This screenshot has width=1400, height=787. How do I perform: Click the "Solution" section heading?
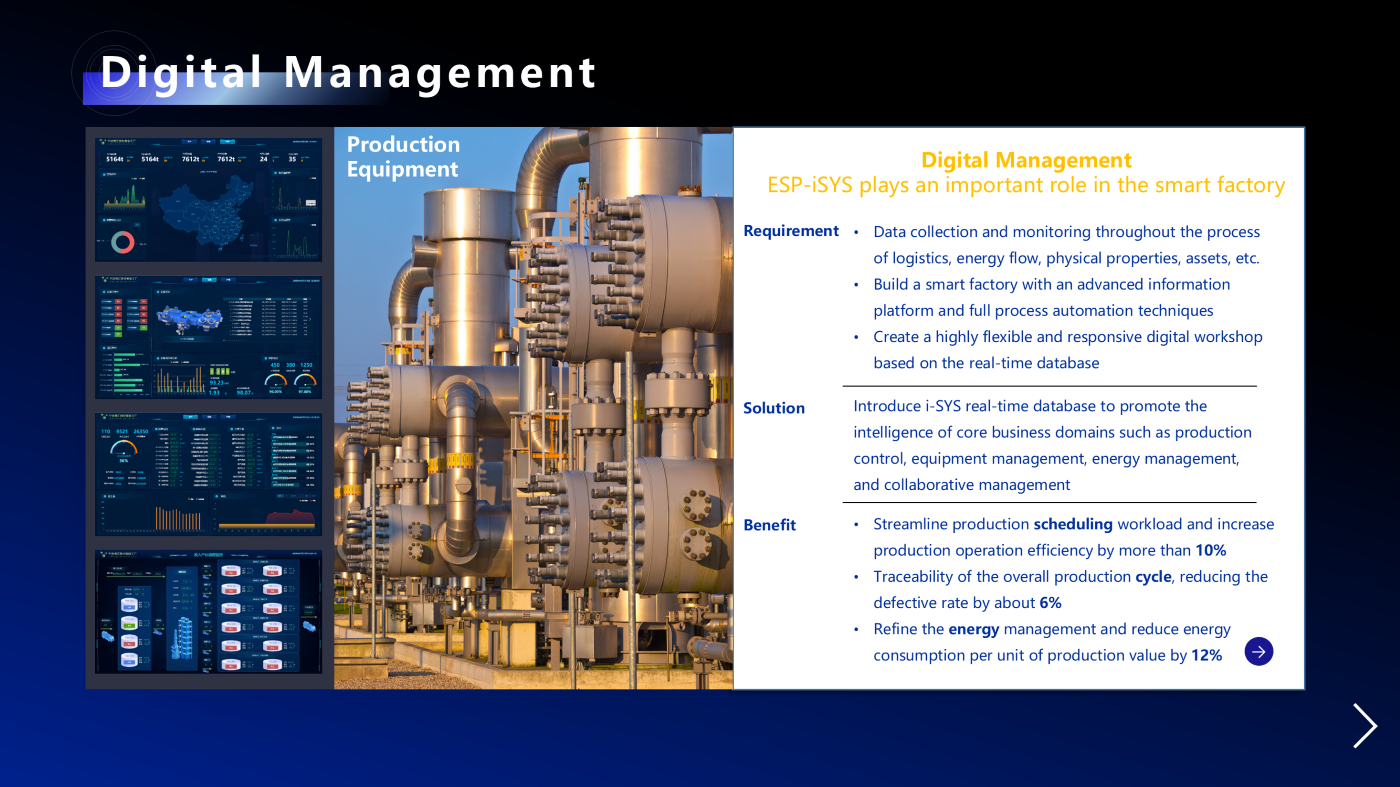coord(774,408)
